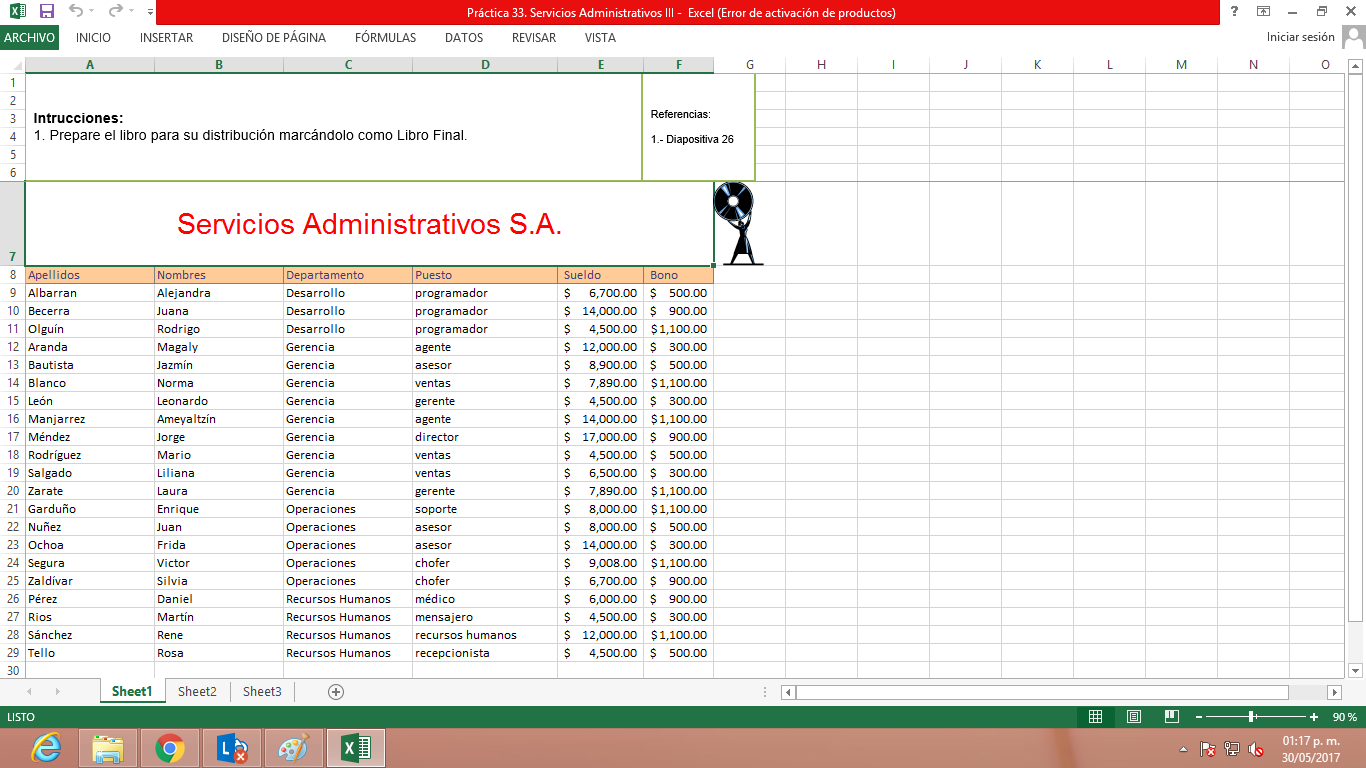Switch to the REVISAR tab

534,37
